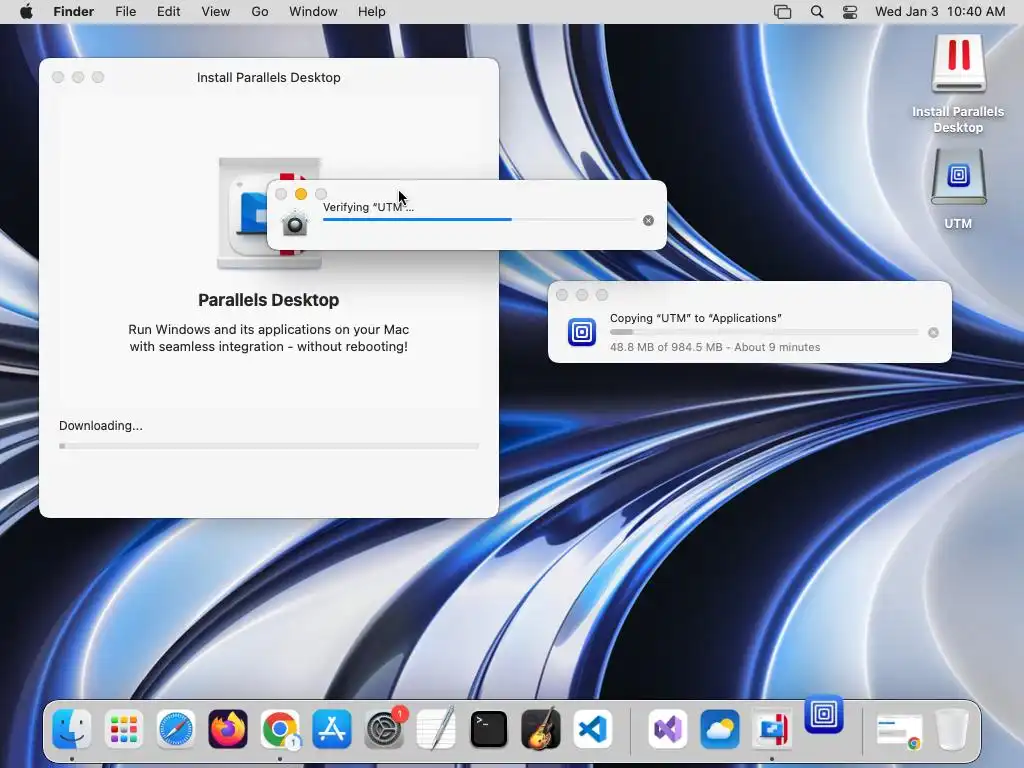Open Launchpad in the Dock

point(123,729)
